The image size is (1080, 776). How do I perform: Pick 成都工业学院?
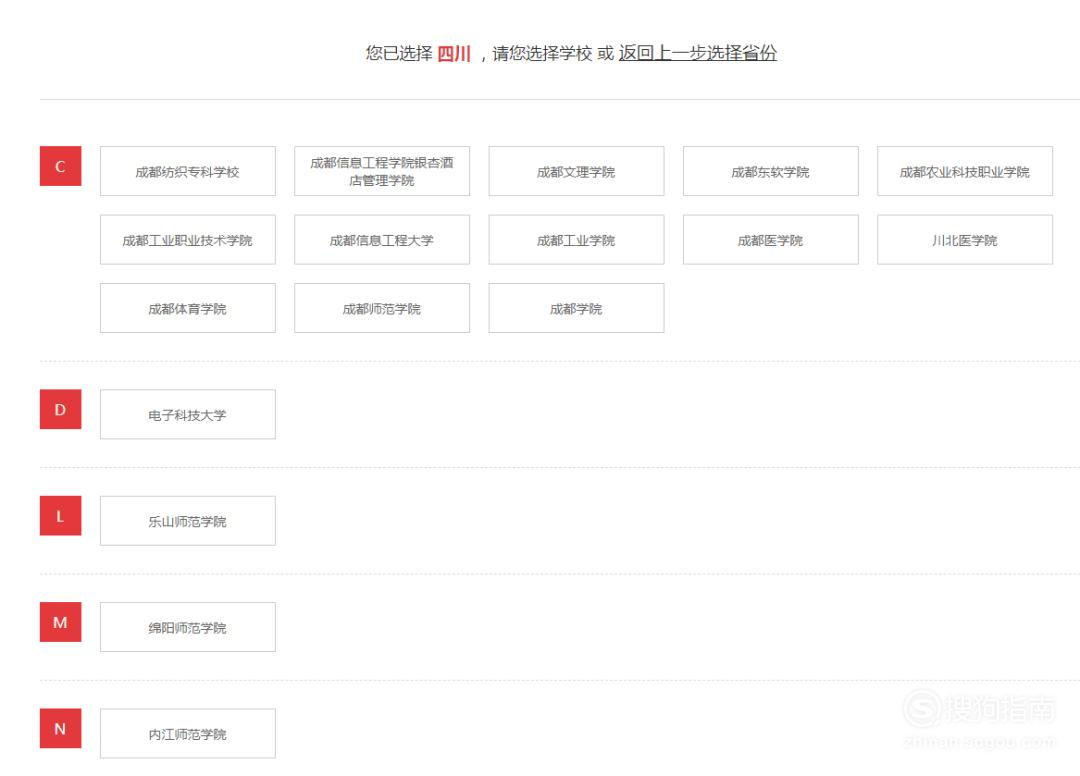coord(576,240)
